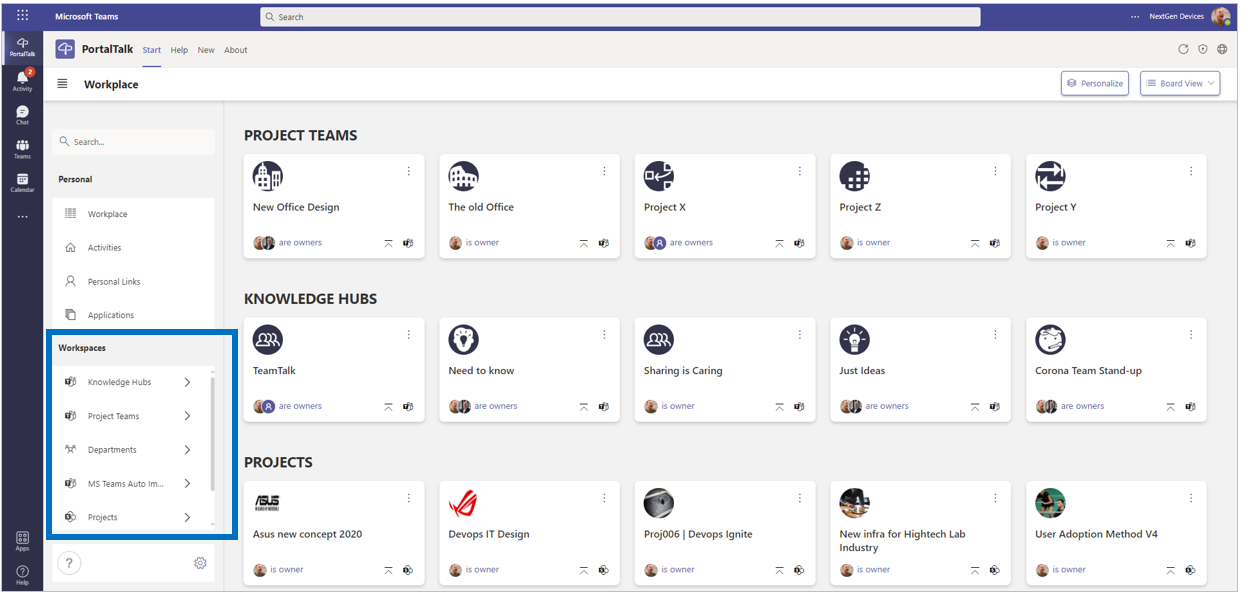The height and width of the screenshot is (597, 1248).
Task: Switch to the Help tab
Action: click(179, 50)
